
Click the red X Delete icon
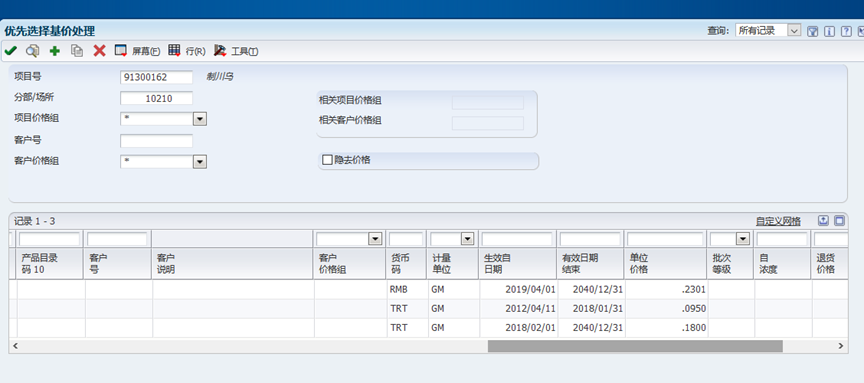click(99, 51)
